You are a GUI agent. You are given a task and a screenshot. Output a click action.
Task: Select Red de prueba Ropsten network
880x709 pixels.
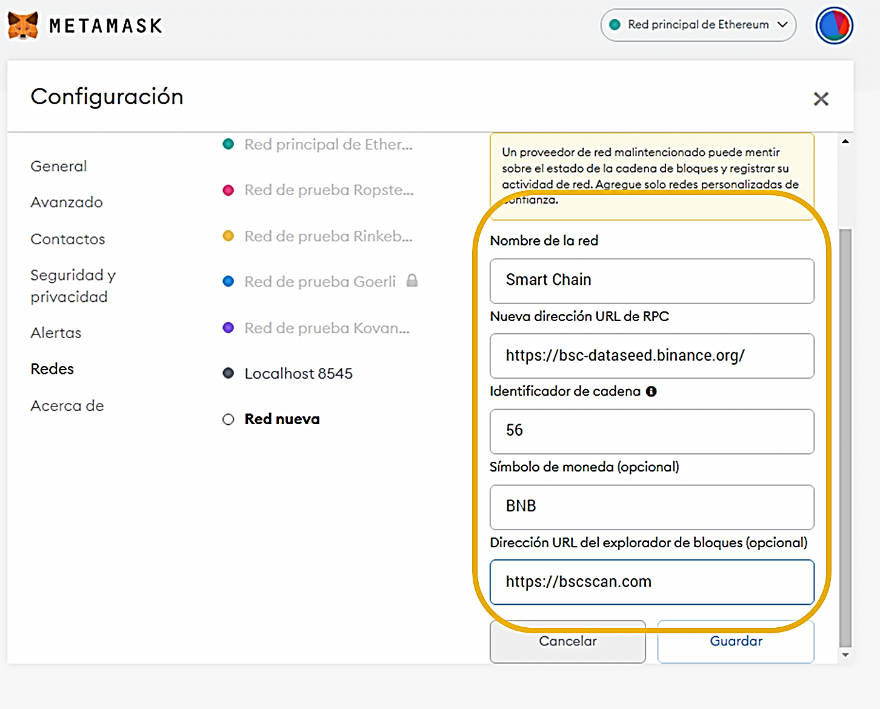point(318,190)
